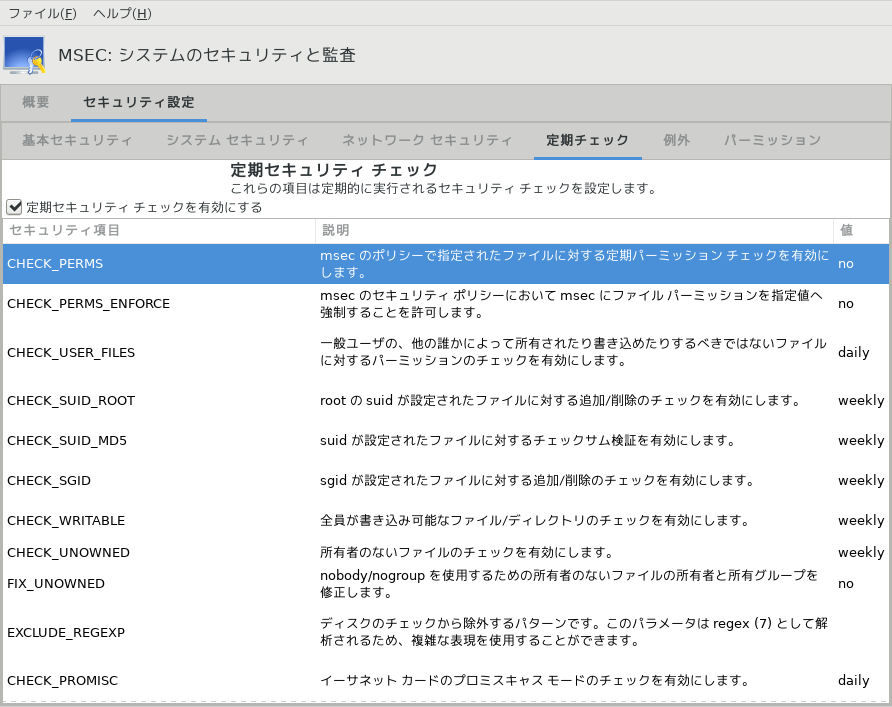Screen dimensions: 892x707
Task: Select the セキュリティ設定 tab
Action: point(139,102)
